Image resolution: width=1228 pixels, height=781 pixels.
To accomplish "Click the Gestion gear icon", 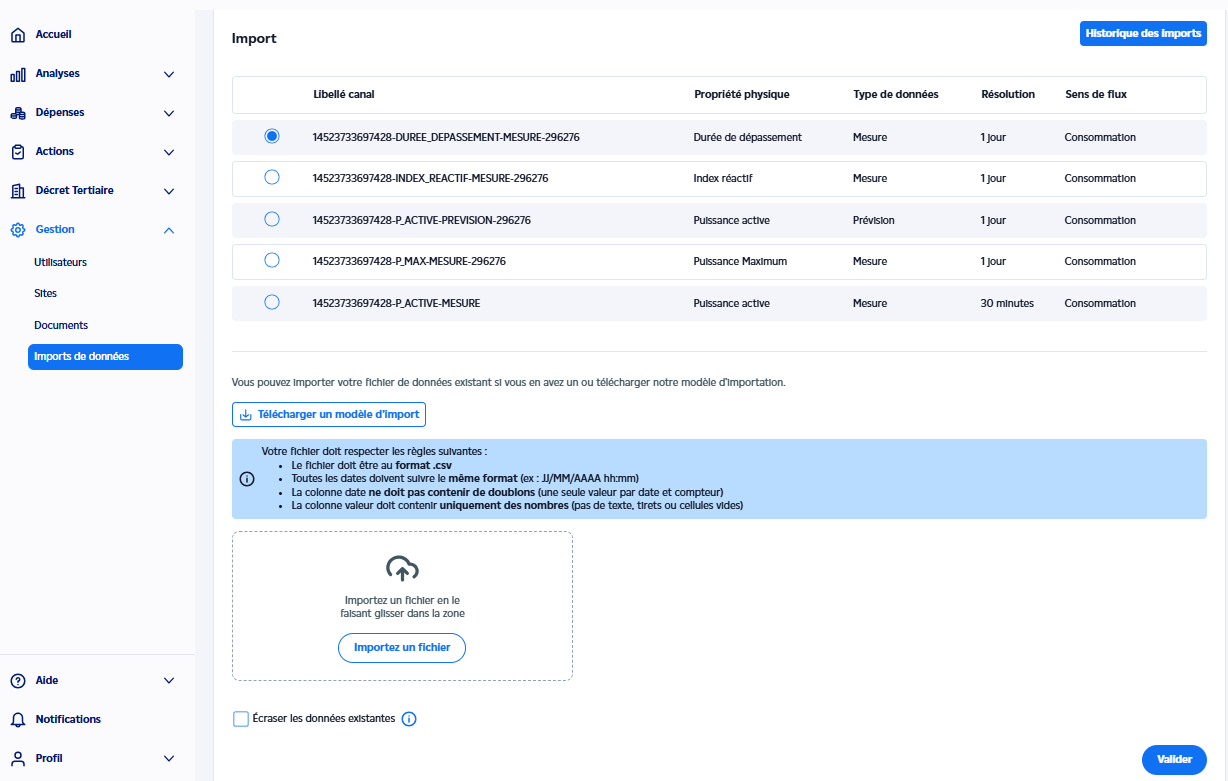I will point(18,230).
